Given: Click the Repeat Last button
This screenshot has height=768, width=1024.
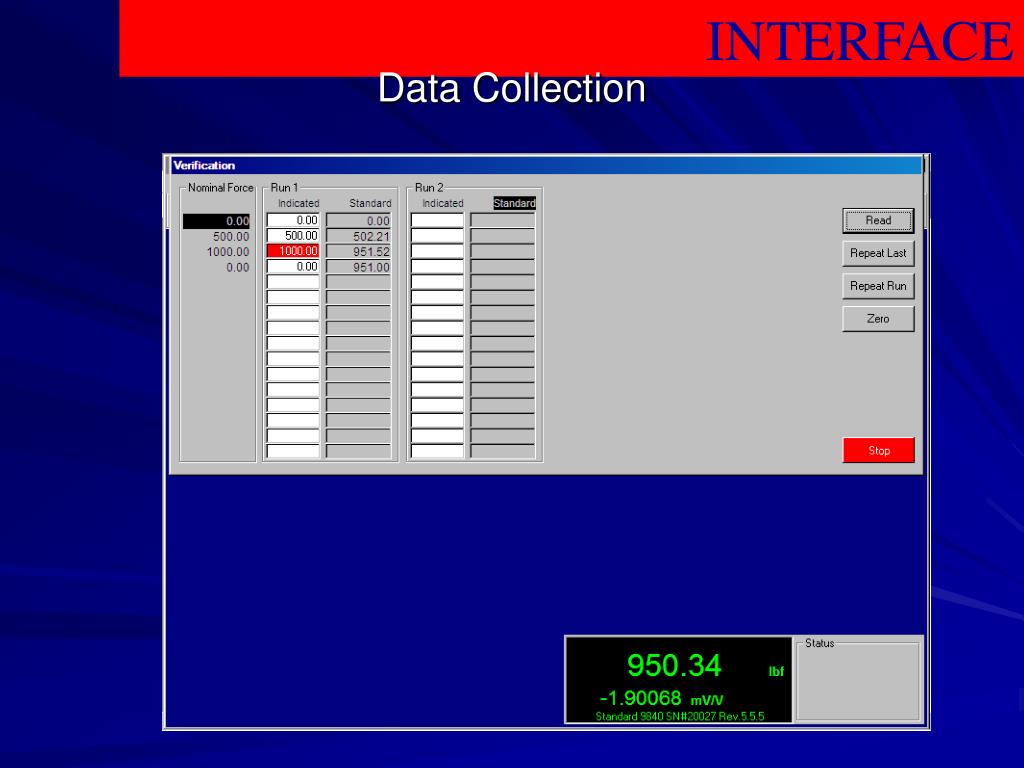Looking at the screenshot, I should pos(878,253).
